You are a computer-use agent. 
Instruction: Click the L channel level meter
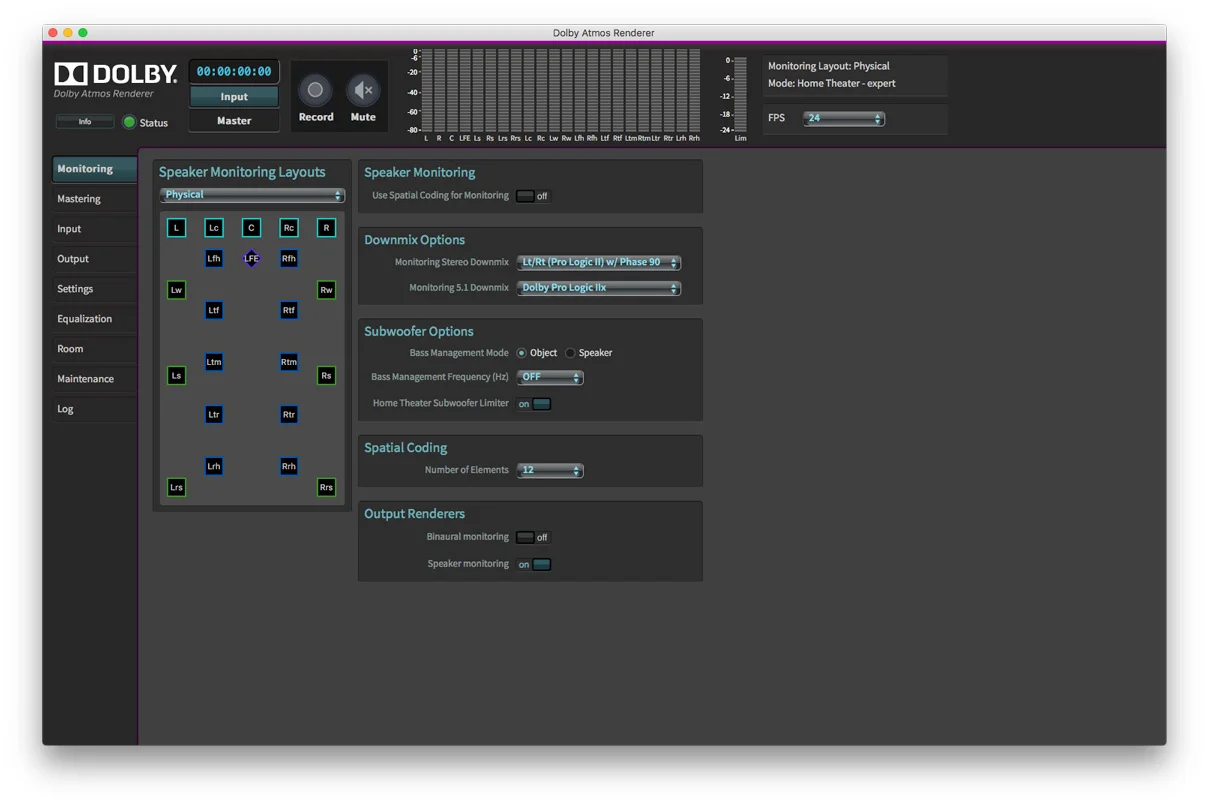426,91
